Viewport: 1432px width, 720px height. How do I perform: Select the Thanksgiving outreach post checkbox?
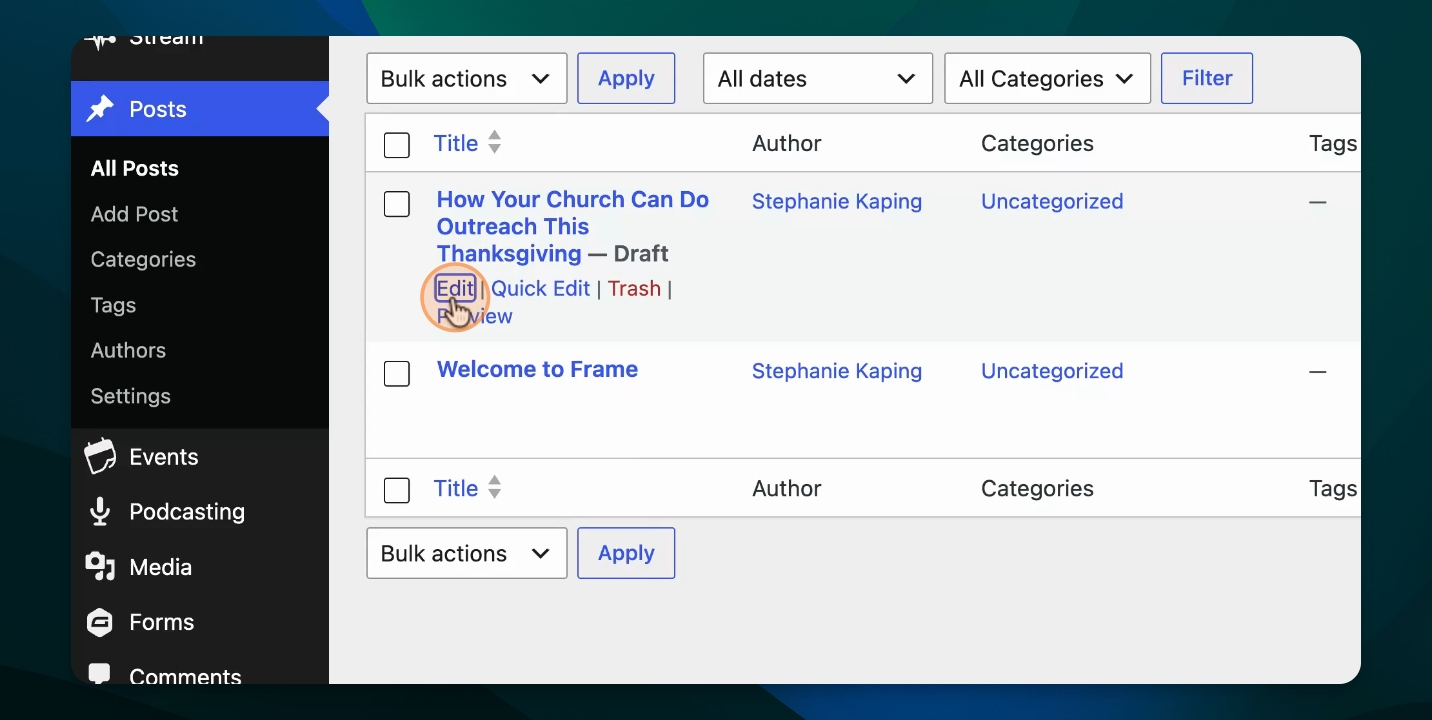pos(397,204)
